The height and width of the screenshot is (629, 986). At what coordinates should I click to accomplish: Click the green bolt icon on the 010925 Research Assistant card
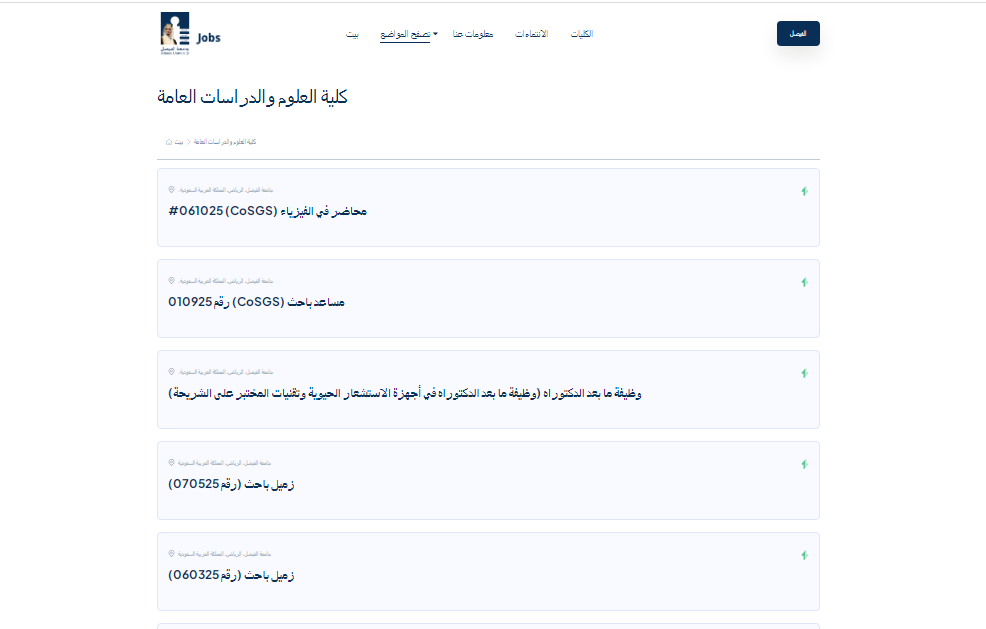pos(804,282)
